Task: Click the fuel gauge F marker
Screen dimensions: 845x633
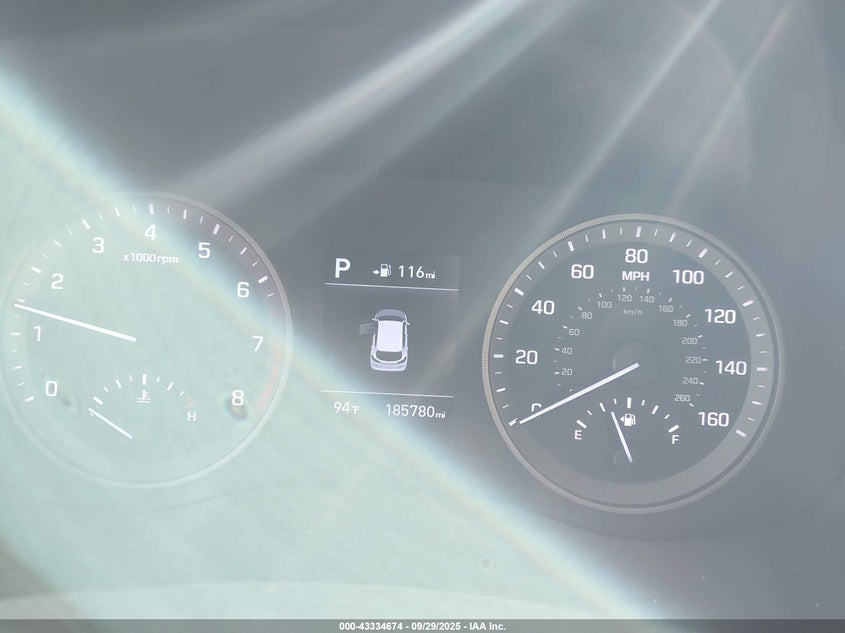Action: point(674,438)
